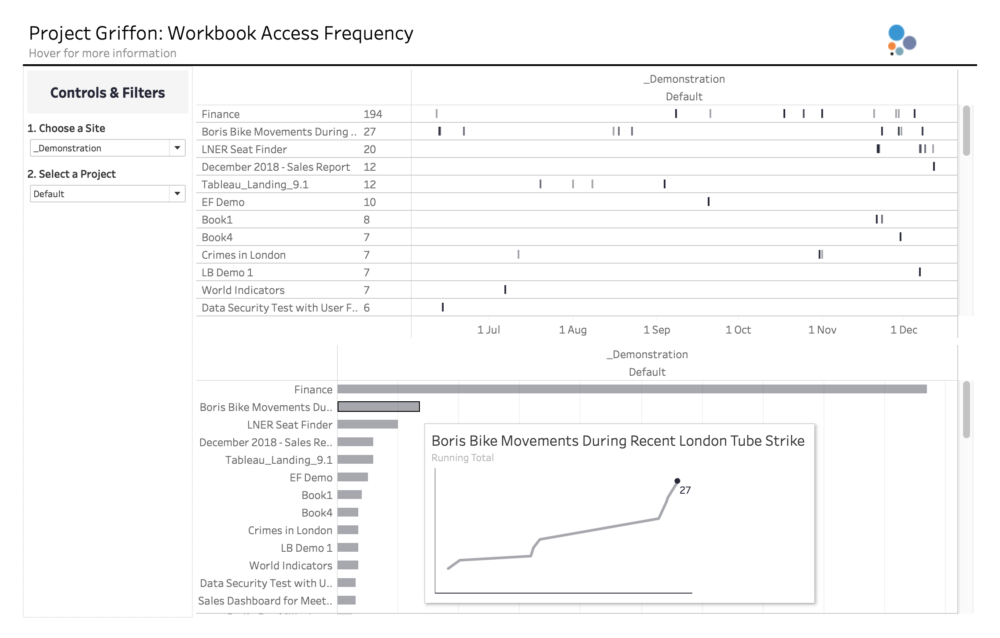Click the Finance row label in timeline table
This screenshot has height=638, width=1000.
(221, 114)
